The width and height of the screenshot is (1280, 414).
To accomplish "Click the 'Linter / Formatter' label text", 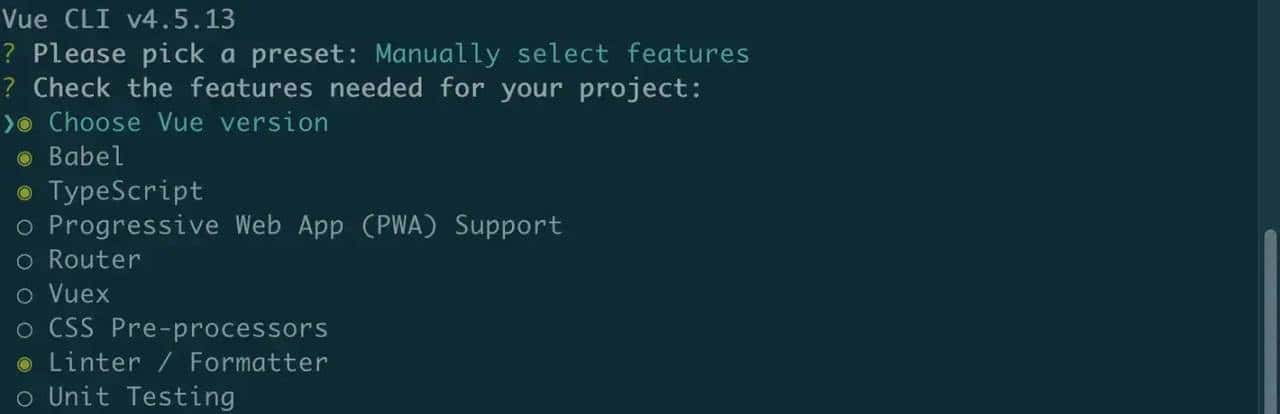I will 188,362.
